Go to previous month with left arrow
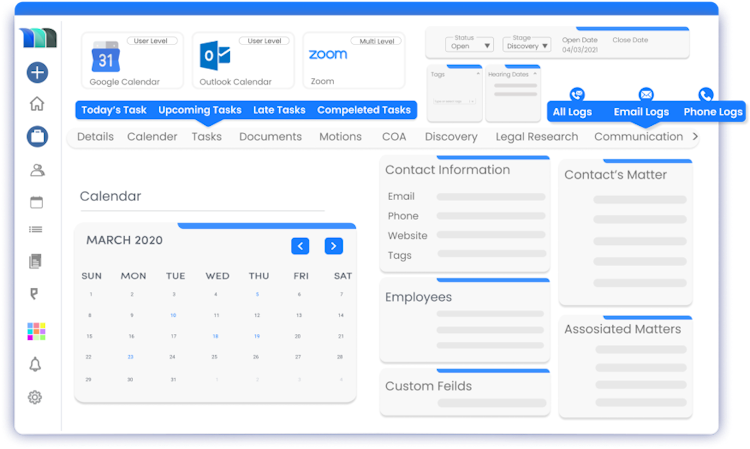Image resolution: width=750 pixels, height=449 pixels. coord(300,246)
